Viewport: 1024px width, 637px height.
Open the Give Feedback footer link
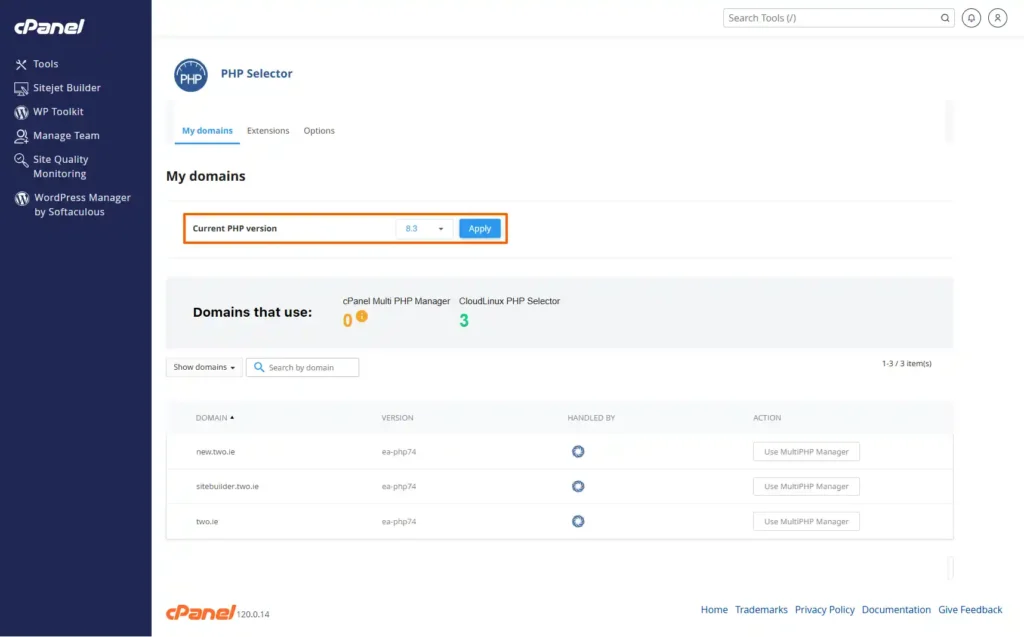(x=970, y=610)
